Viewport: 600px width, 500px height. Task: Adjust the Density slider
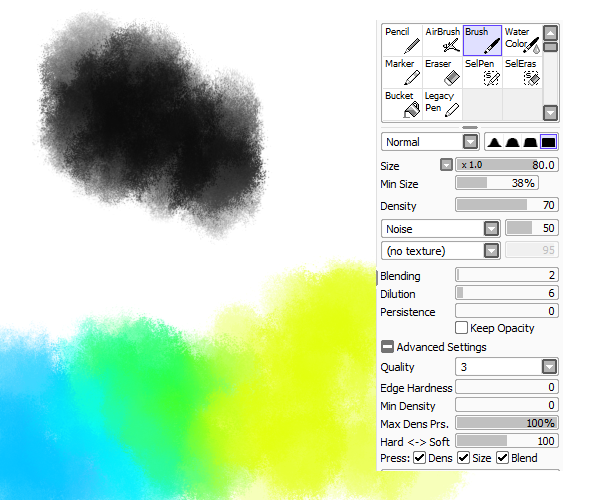507,205
